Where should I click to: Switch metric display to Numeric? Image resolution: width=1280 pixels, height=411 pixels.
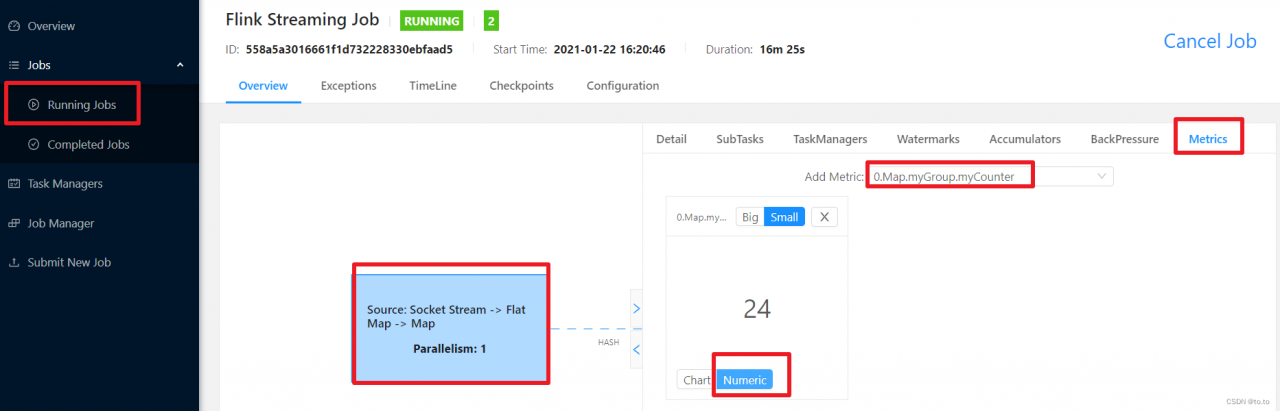(x=744, y=380)
